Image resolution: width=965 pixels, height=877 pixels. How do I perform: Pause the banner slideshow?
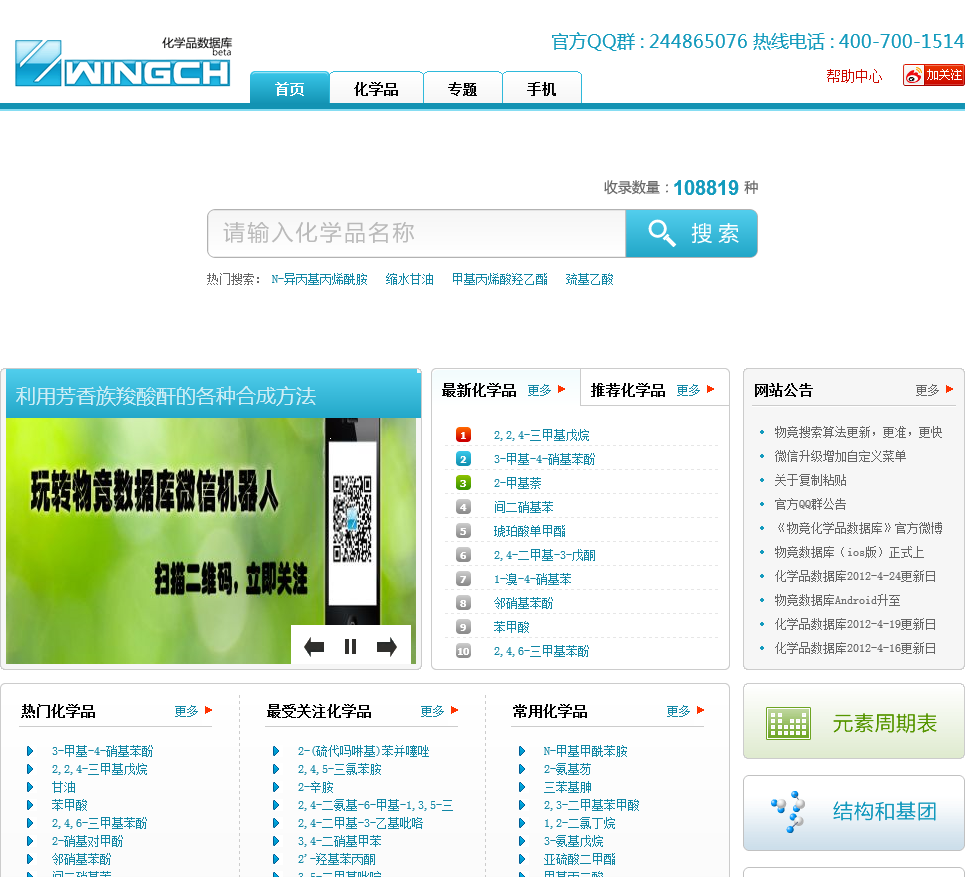(350, 646)
